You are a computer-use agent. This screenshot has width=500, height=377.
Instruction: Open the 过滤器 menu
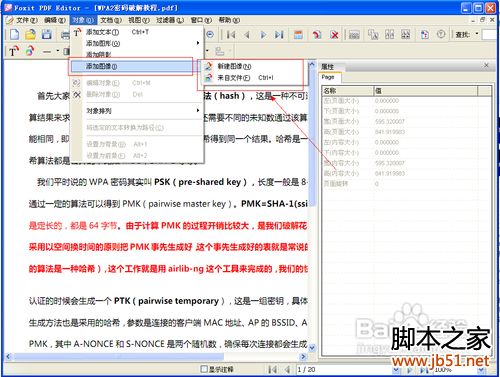pos(170,20)
